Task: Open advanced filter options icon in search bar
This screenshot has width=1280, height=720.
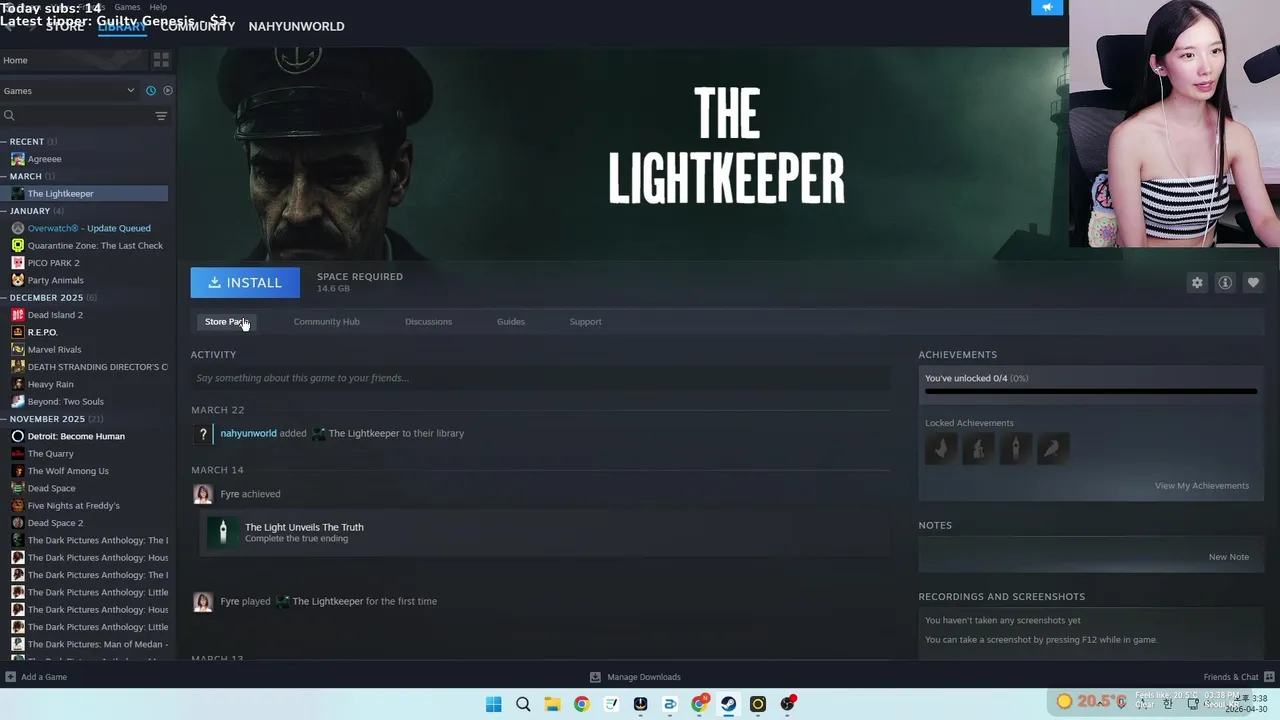Action: point(161,116)
